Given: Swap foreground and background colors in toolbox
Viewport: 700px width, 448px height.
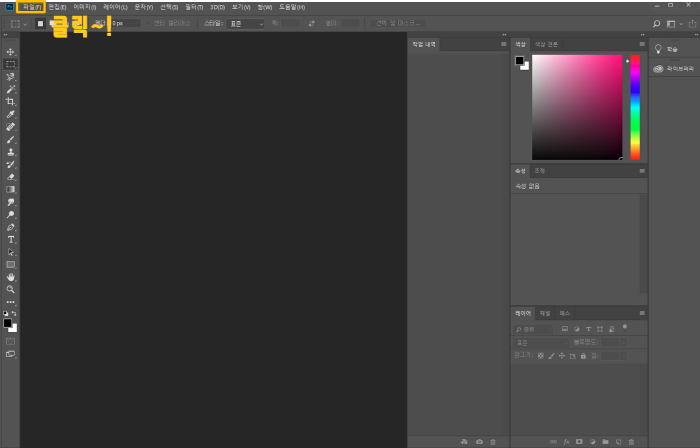Looking at the screenshot, I should tap(14, 314).
